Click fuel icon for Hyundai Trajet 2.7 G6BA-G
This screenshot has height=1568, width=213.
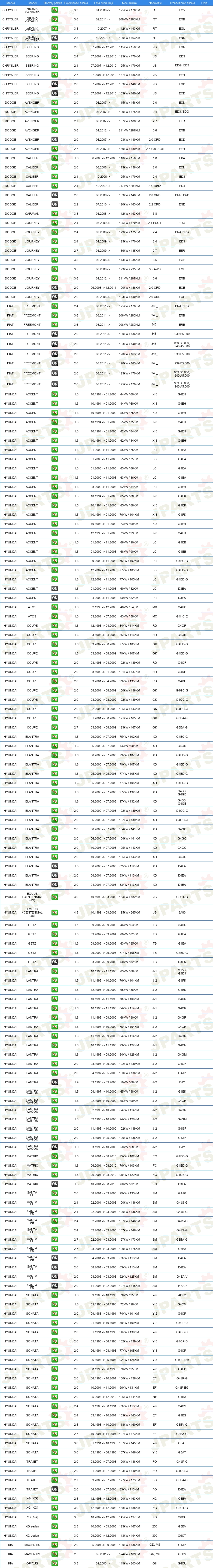pos(55,1480)
